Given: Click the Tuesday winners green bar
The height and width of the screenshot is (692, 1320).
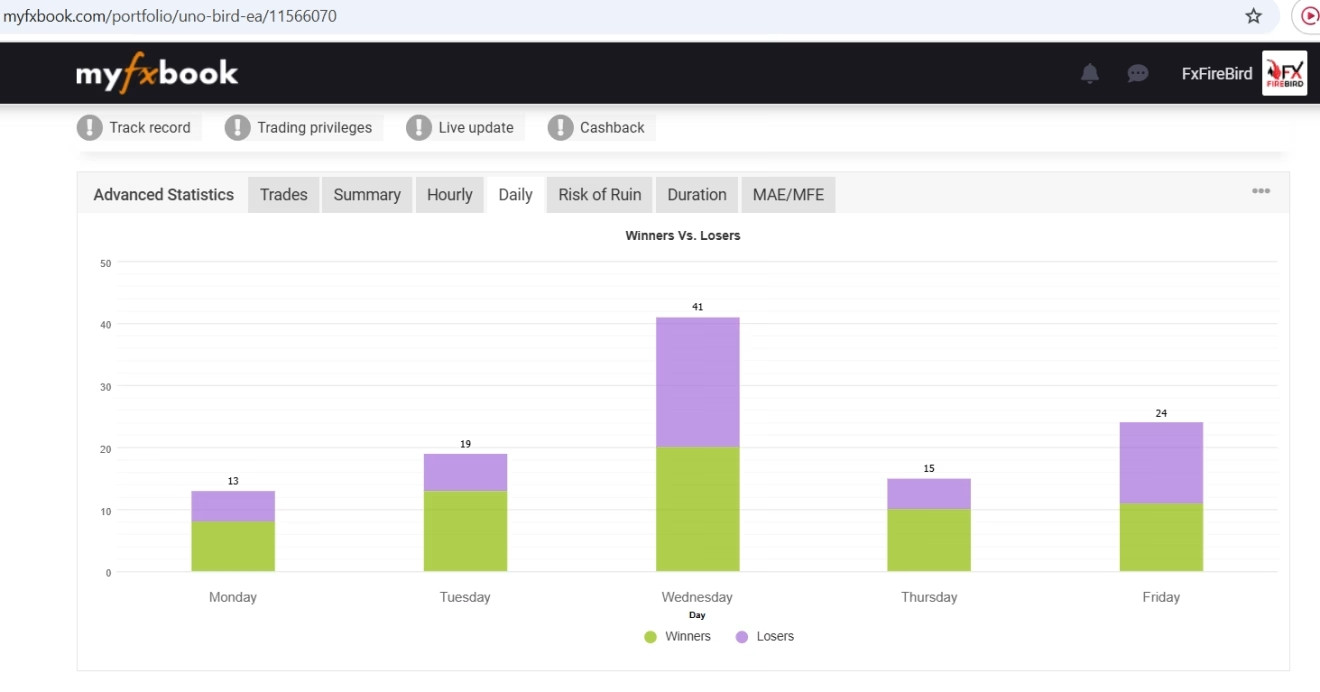Looking at the screenshot, I should (465, 531).
